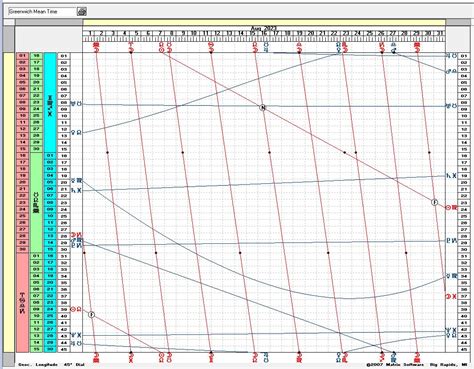Click the Saturn in Pisces label at left edge
474x369 pixels.
[x=76, y=190]
